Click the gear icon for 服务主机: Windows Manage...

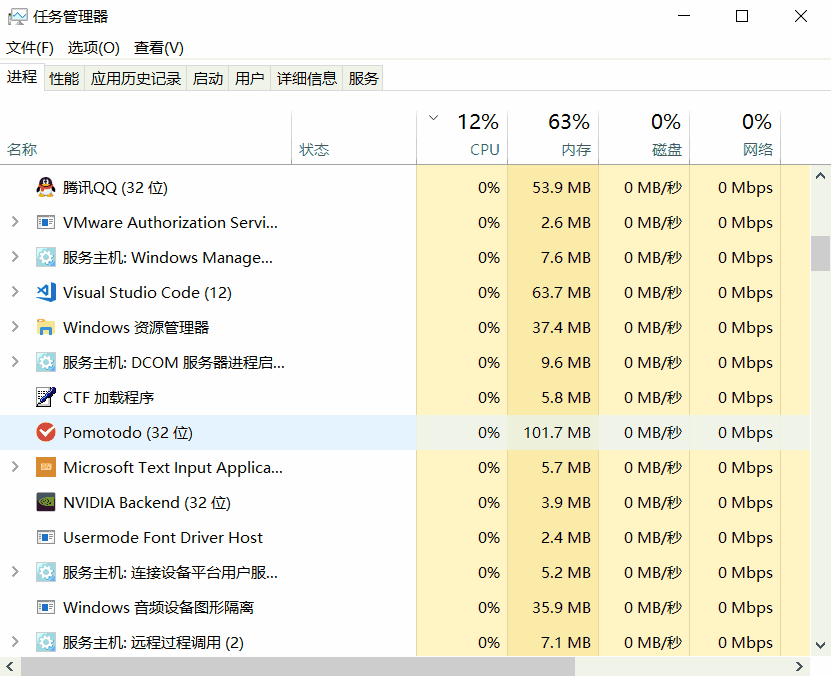pos(46,257)
